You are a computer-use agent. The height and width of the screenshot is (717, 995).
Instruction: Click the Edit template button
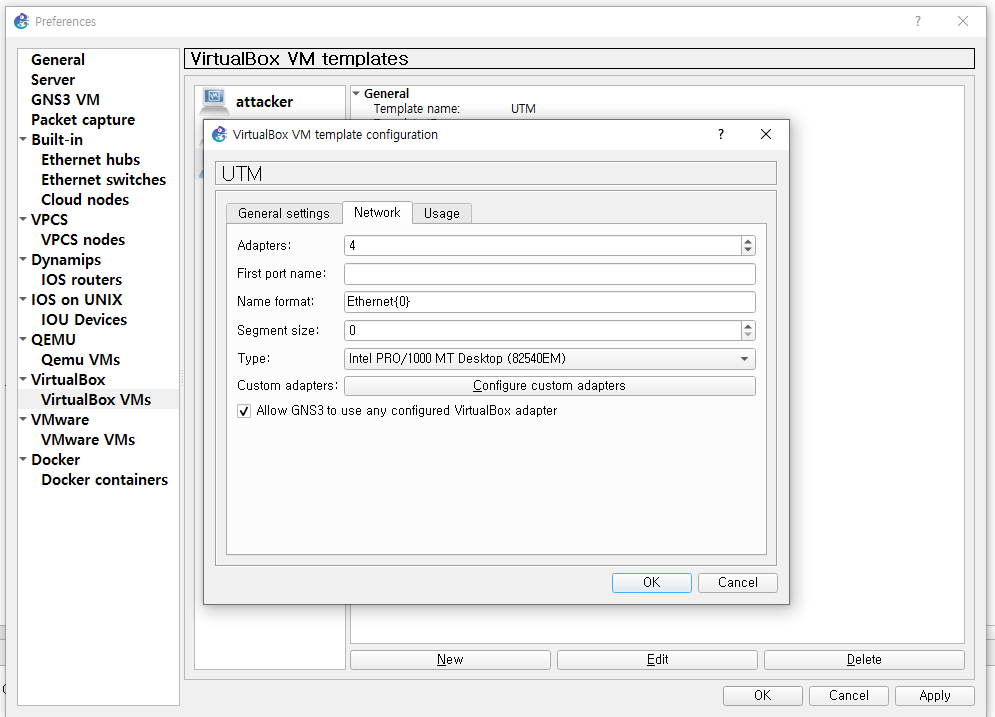(657, 660)
